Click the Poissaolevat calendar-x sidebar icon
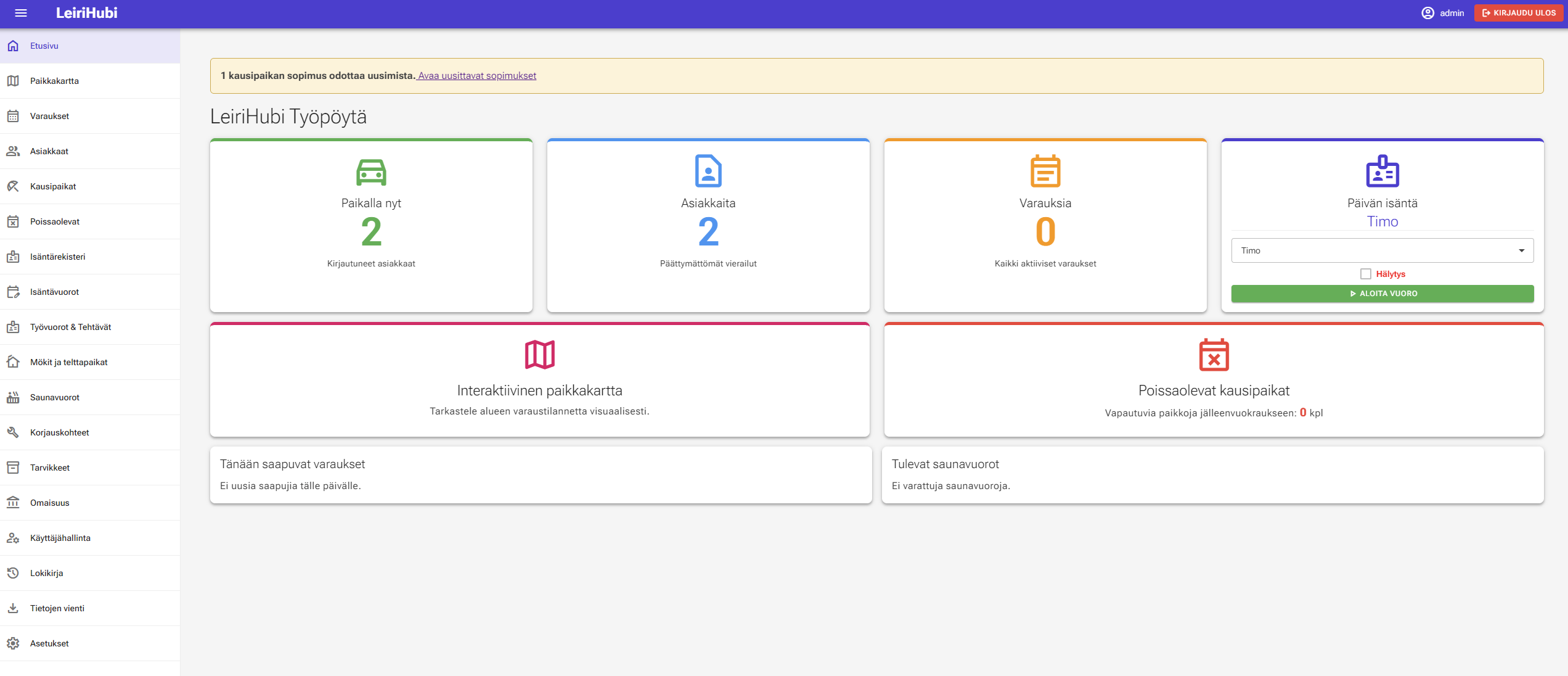1568x676 pixels. pyautogui.click(x=13, y=221)
